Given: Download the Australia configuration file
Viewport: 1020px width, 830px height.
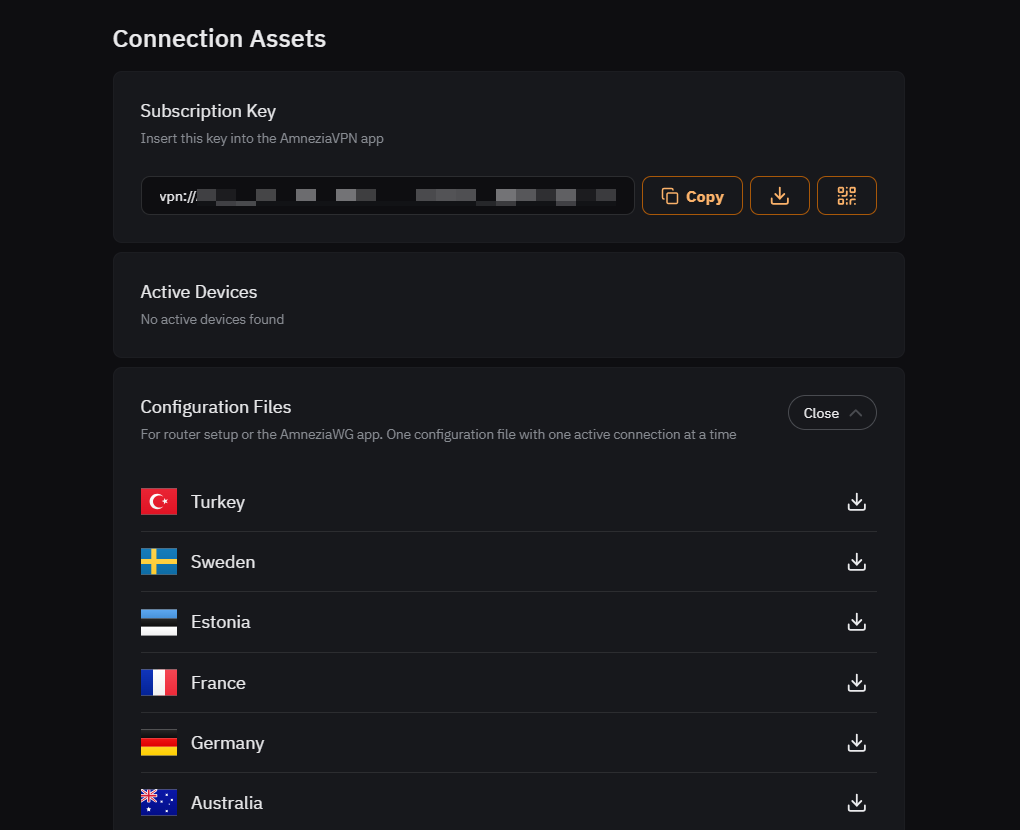Looking at the screenshot, I should pos(856,803).
